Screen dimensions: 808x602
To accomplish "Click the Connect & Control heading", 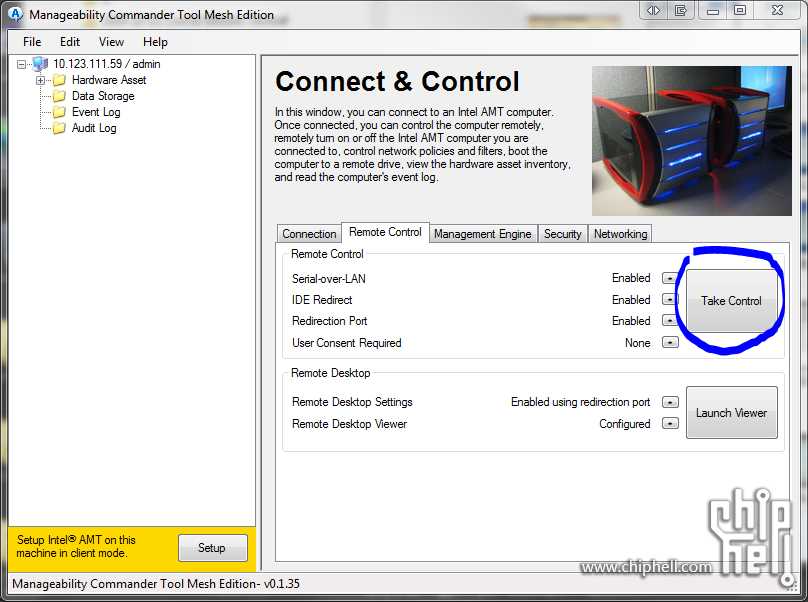I will 397,81.
